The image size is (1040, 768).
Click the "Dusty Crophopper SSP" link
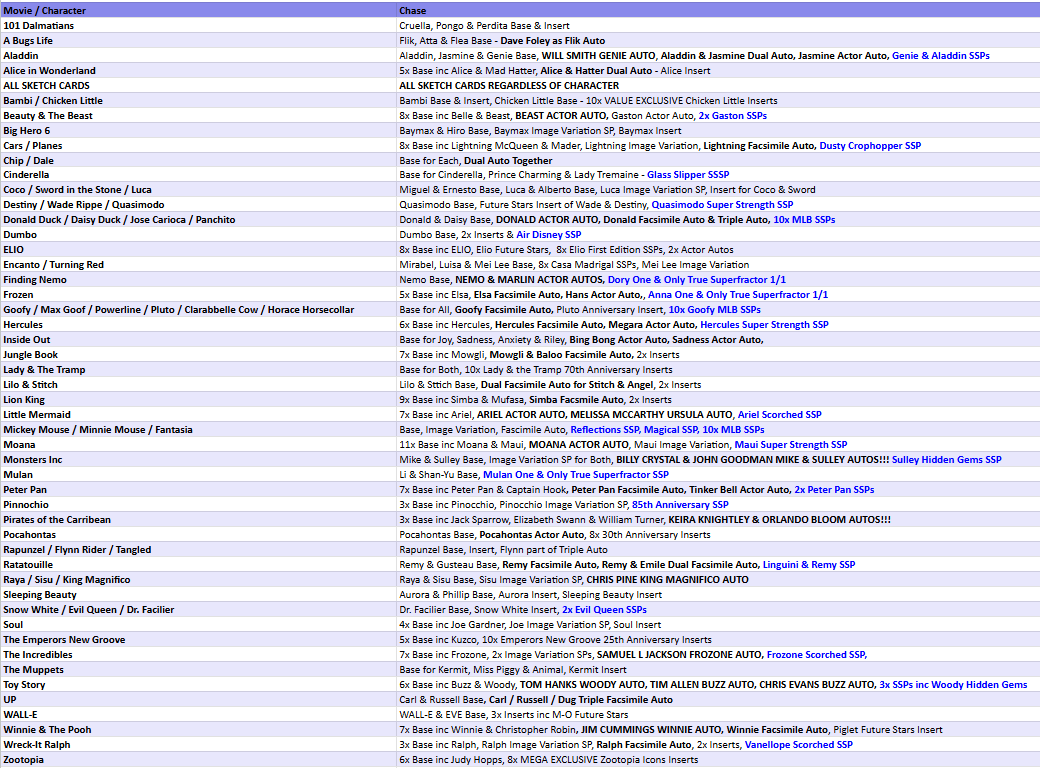click(x=870, y=146)
